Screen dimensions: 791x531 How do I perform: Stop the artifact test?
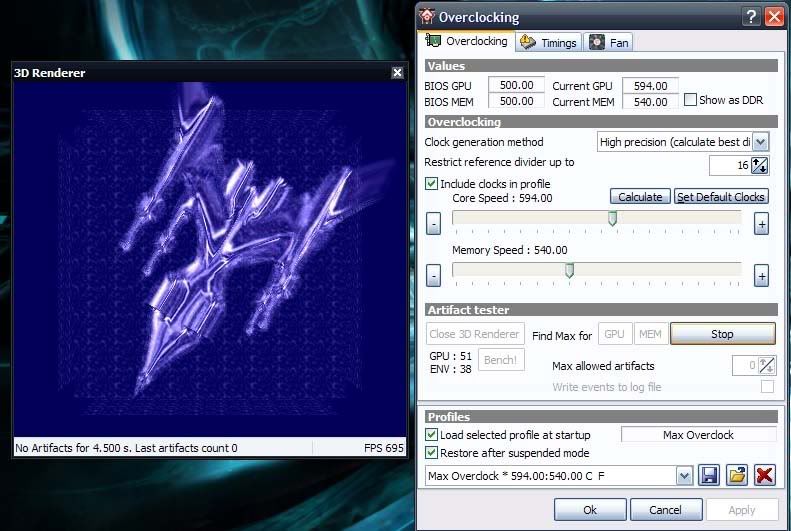point(722,334)
